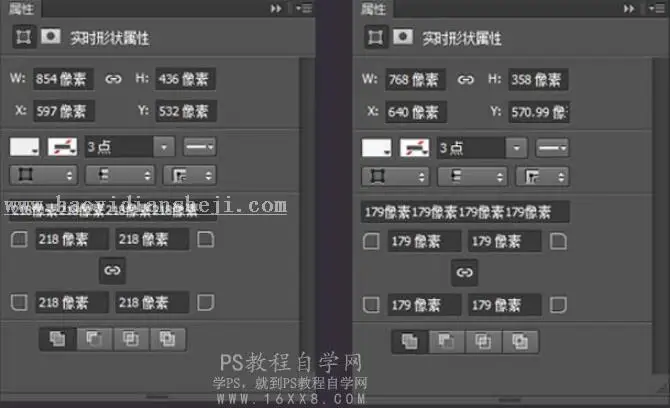Click top-right 218 像素 radius field

152,239
